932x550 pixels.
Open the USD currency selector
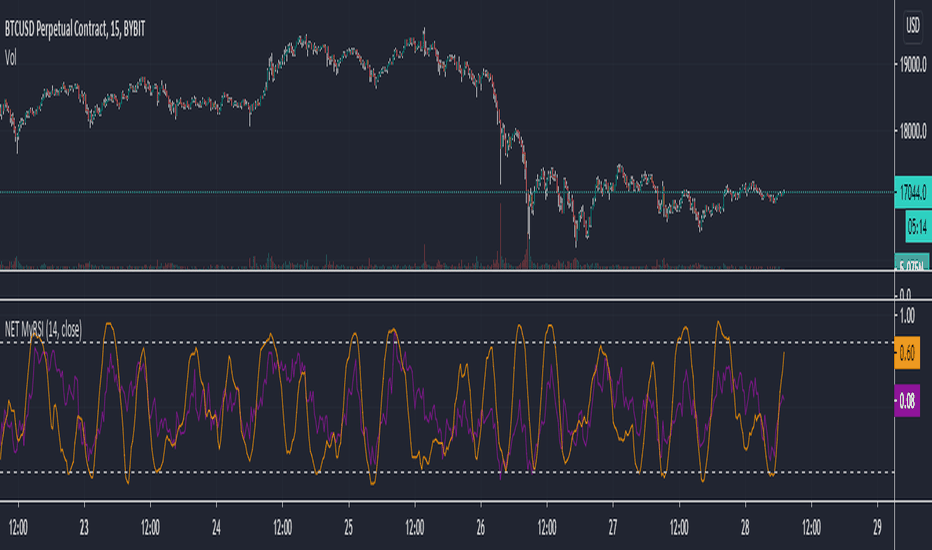click(912, 25)
